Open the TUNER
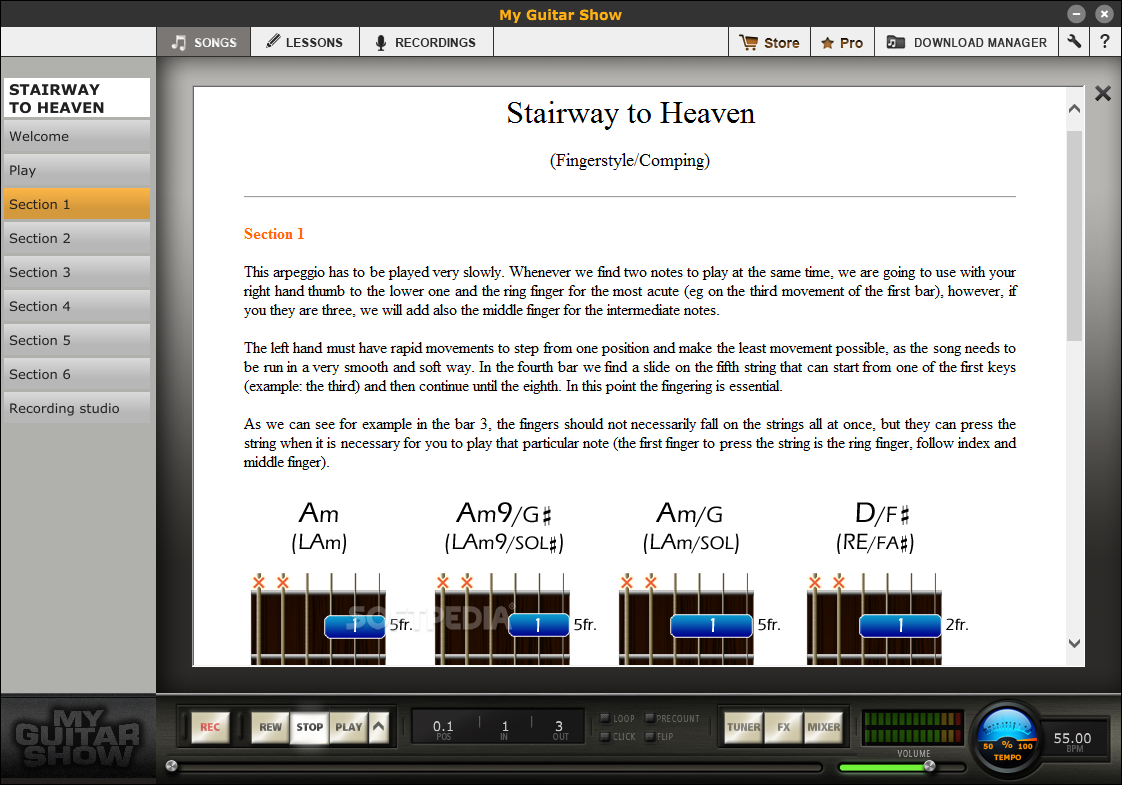The height and width of the screenshot is (785, 1122). (x=743, y=727)
